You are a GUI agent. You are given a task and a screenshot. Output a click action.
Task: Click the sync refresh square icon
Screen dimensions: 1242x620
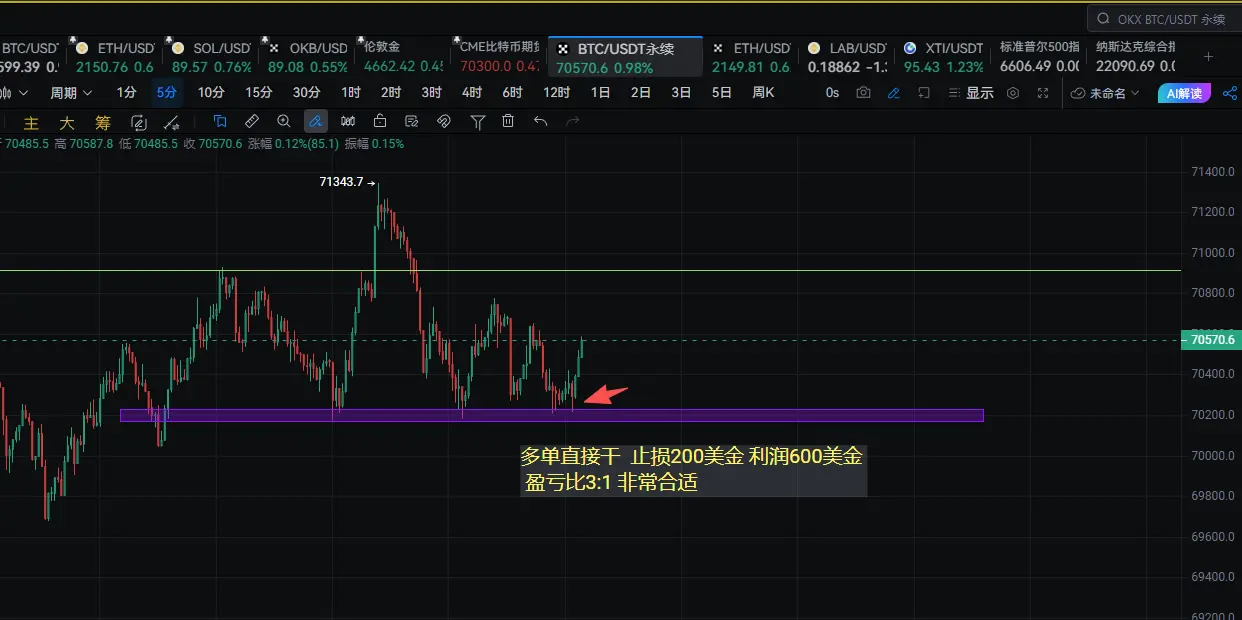click(139, 122)
